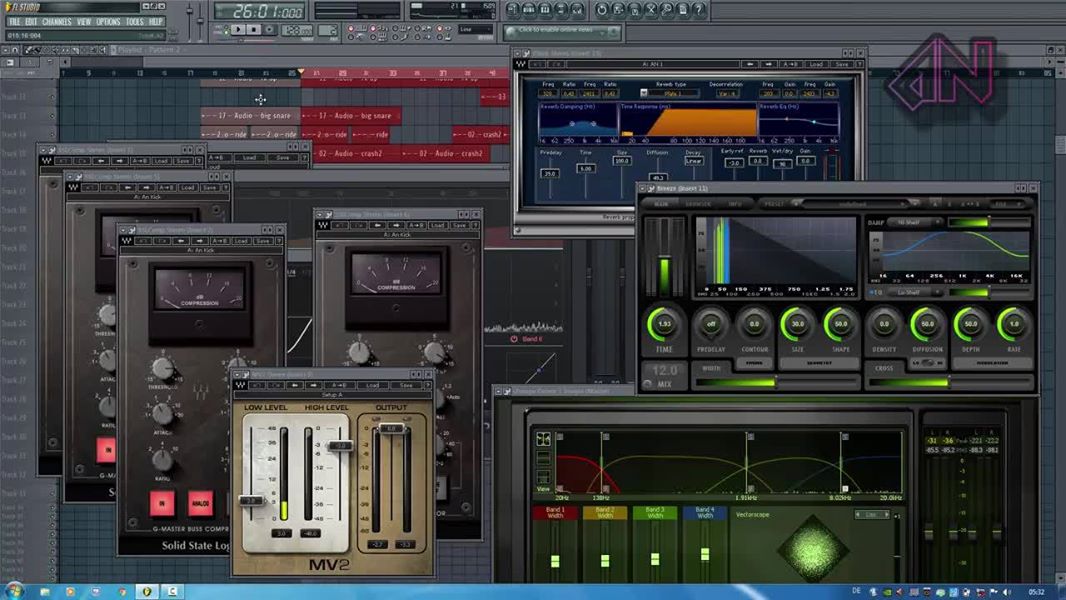Click the Linear decay button in reverb
The width and height of the screenshot is (1066, 600).
pyautogui.click(x=693, y=161)
